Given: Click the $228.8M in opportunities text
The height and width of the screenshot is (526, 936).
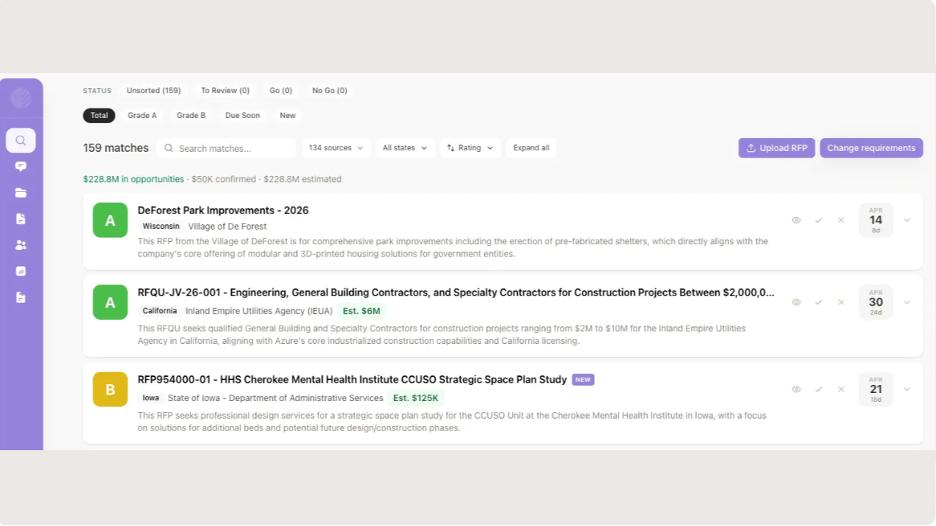Looking at the screenshot, I should coord(133,179).
